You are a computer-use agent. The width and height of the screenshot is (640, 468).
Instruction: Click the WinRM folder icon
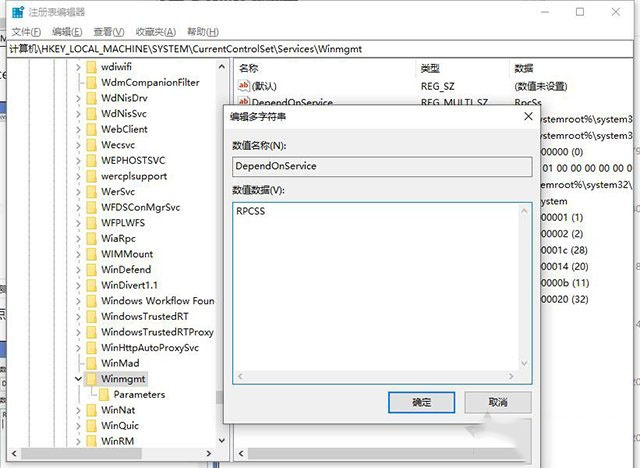click(x=91, y=441)
